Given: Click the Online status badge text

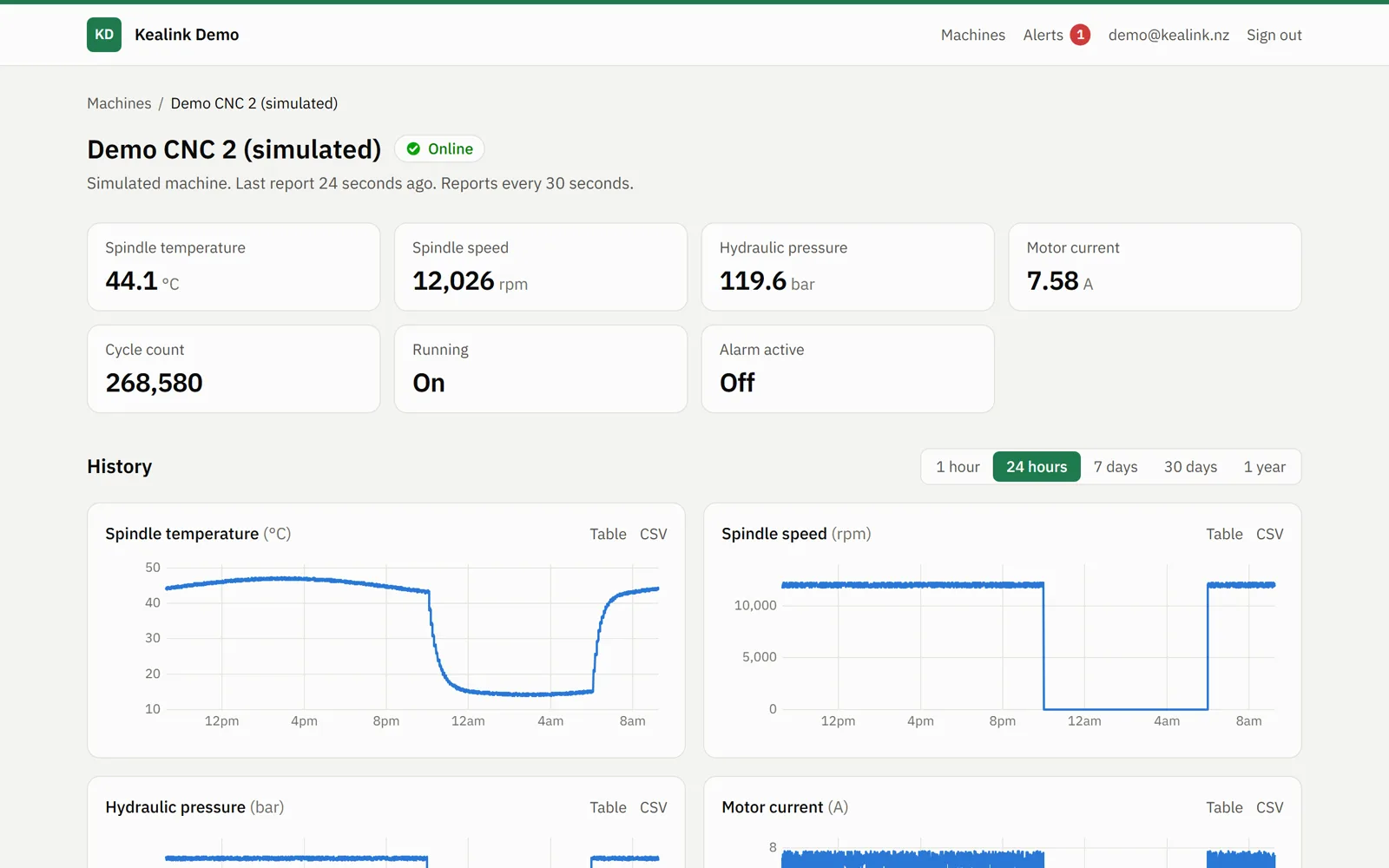Looking at the screenshot, I should click(x=451, y=148).
